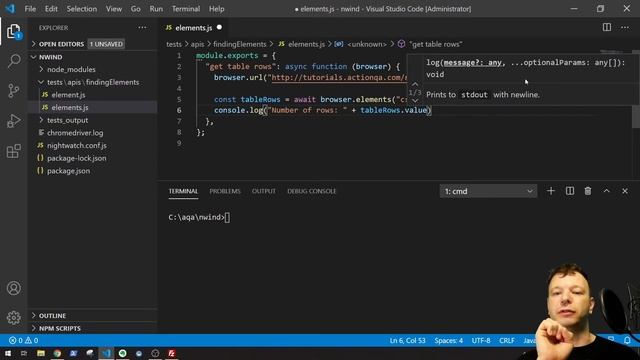The height and width of the screenshot is (360, 640).
Task: Open nightwatch.conf.js file
Action: (x=92, y=145)
